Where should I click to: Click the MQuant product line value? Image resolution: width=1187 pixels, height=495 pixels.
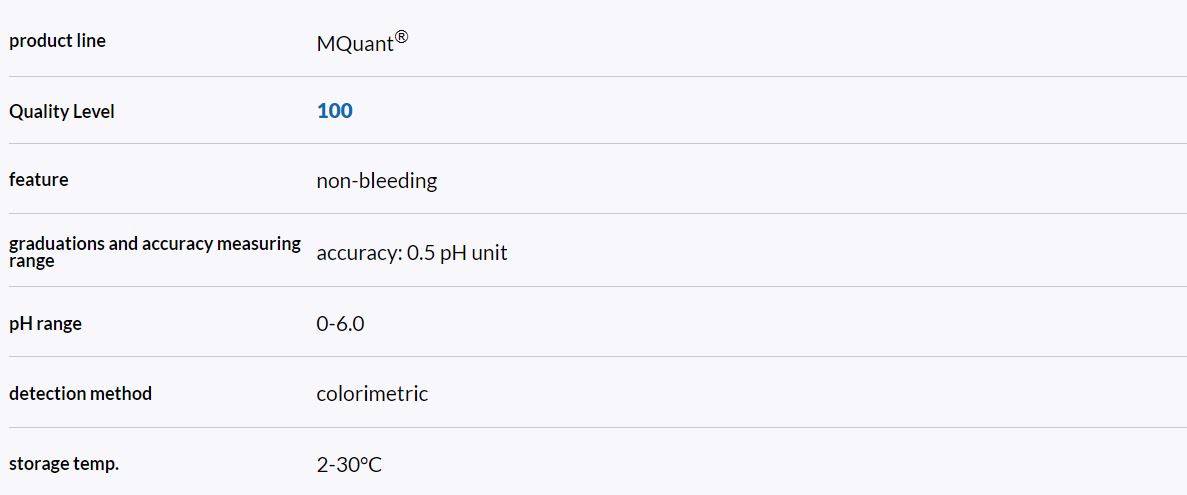tap(355, 45)
